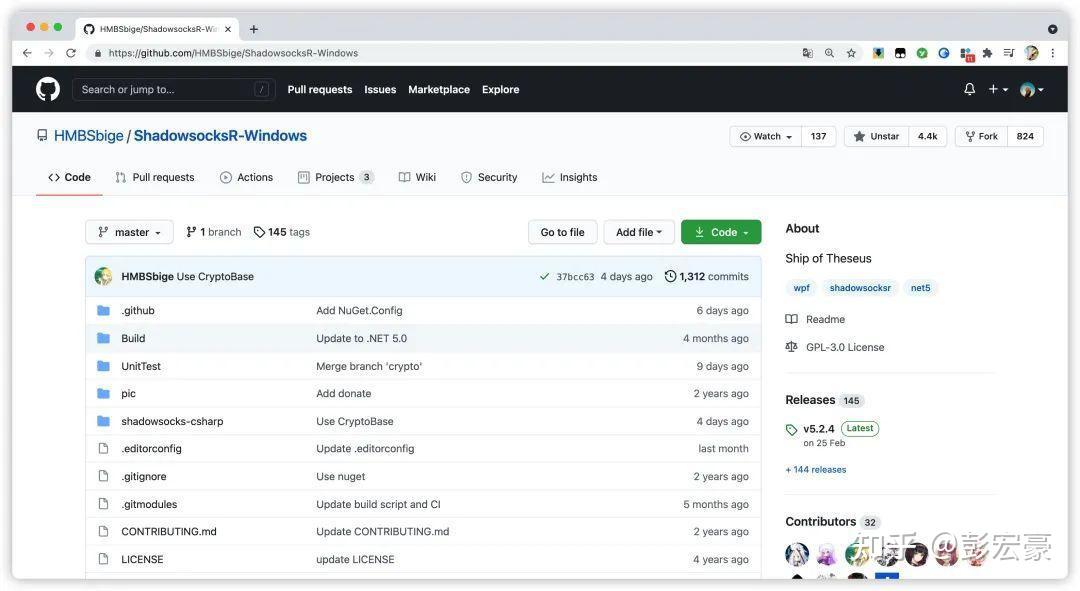
Task: Click the commit history clock icon
Action: (670, 276)
